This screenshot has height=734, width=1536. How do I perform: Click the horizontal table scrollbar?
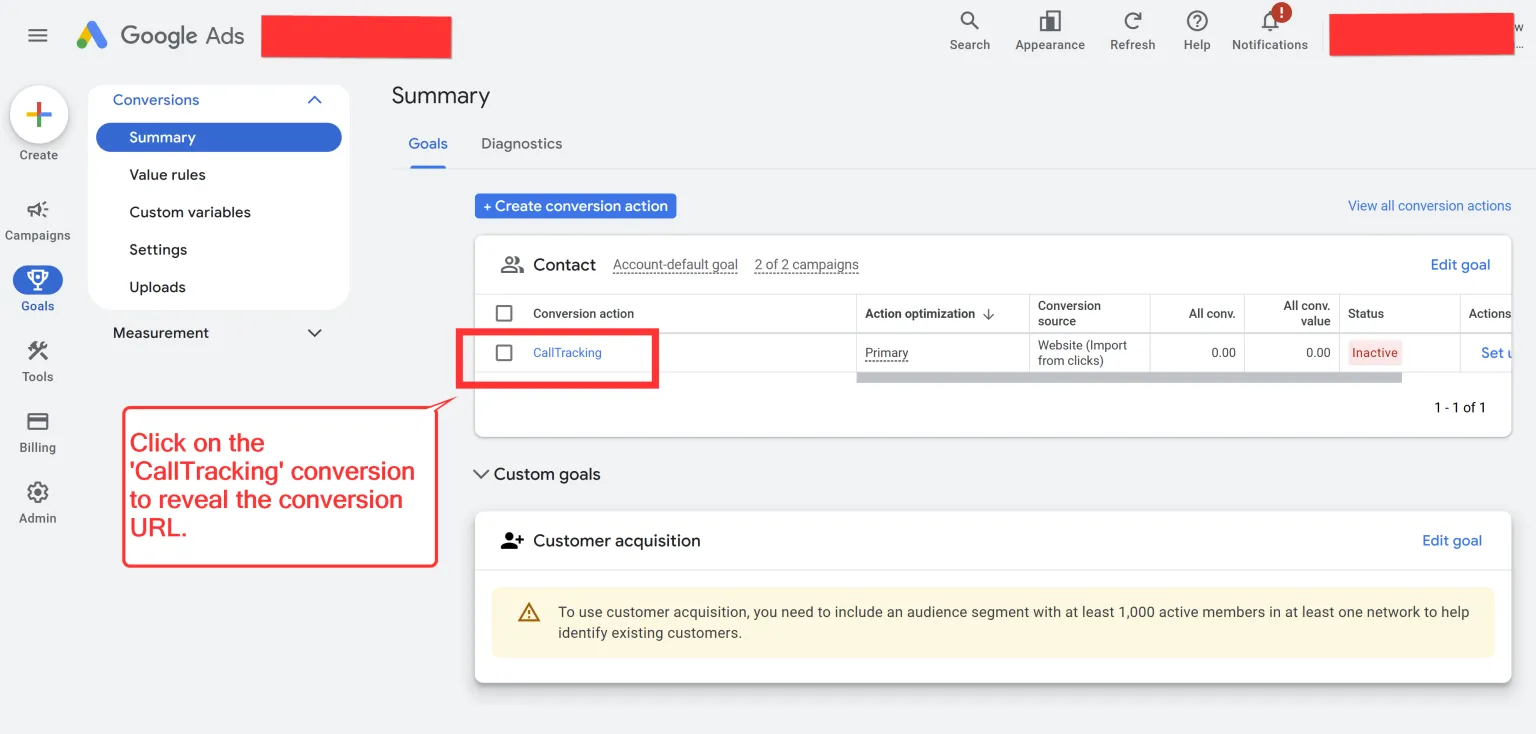coord(1129,378)
